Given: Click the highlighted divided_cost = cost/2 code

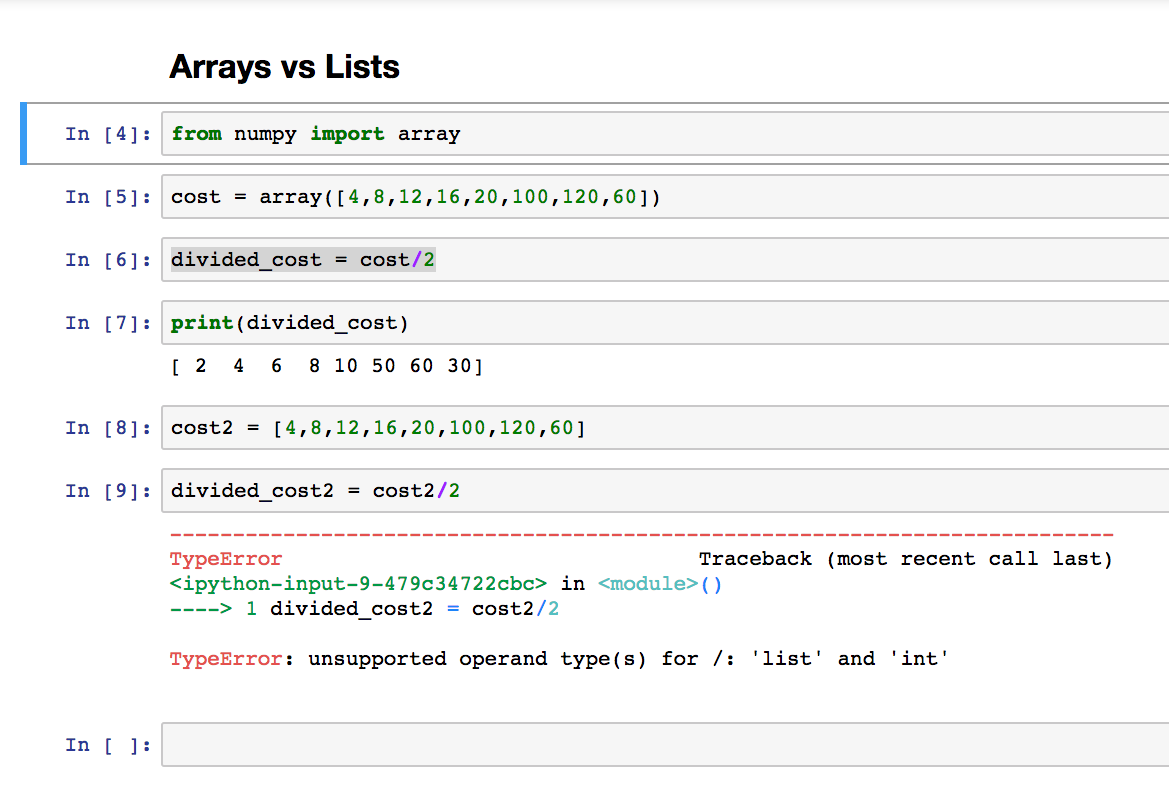Looking at the screenshot, I should tap(300, 258).
